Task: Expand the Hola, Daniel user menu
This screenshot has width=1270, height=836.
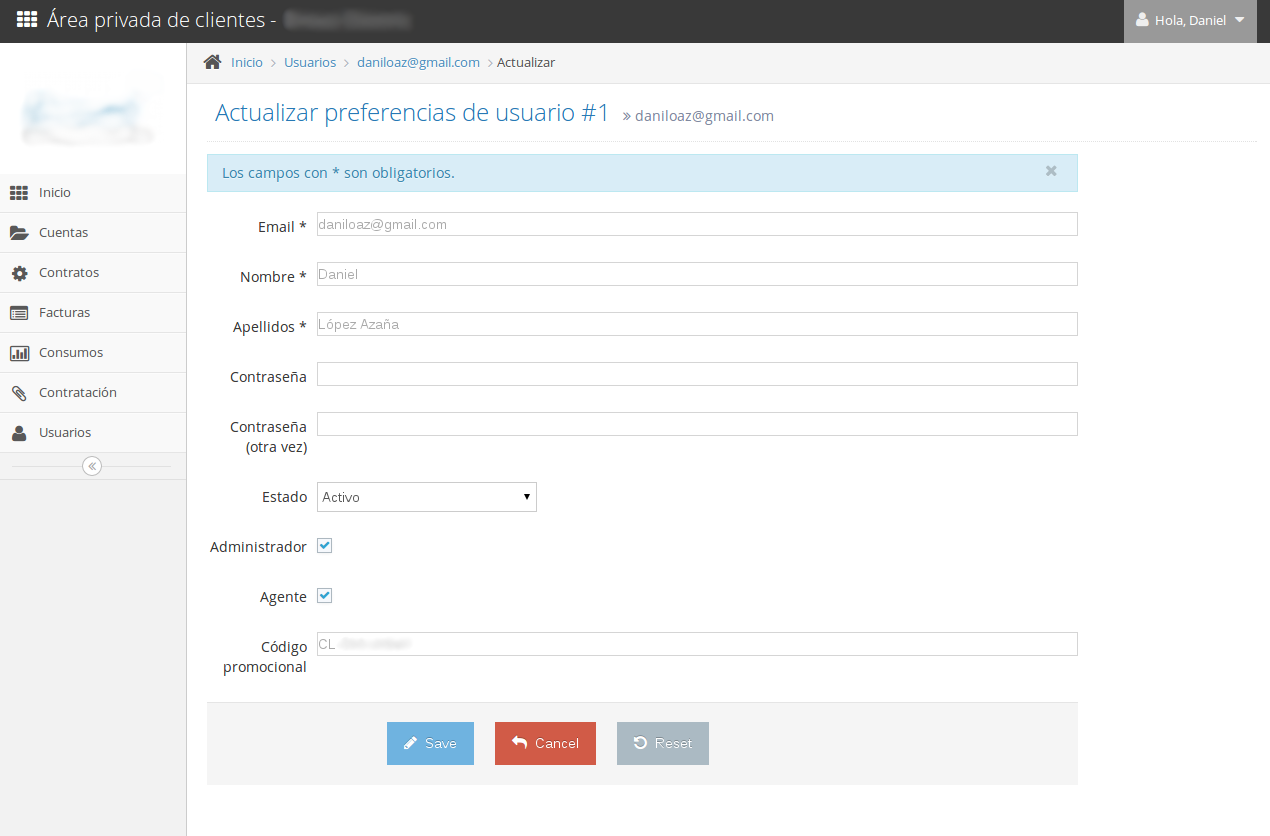Action: [x=1190, y=21]
